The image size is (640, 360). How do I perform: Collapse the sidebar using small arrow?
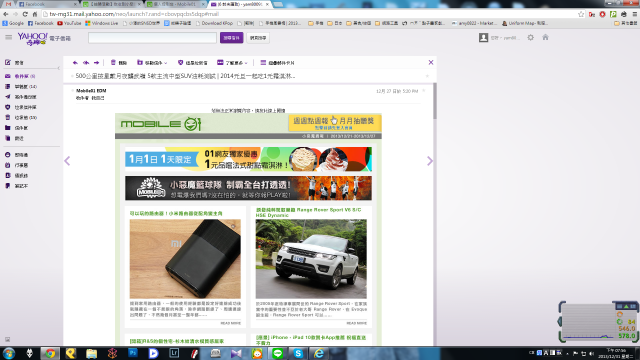coord(59,68)
